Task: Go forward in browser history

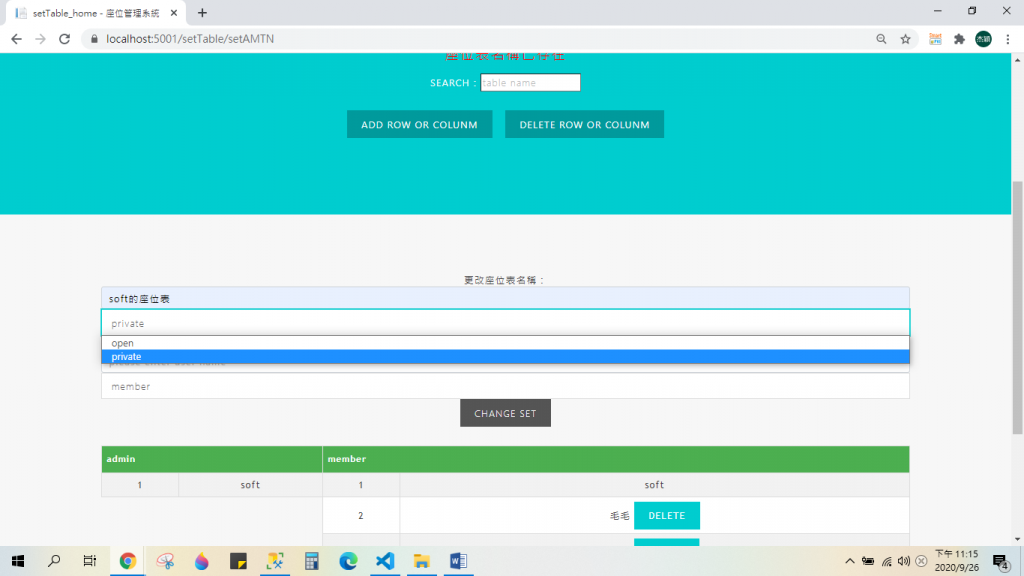Action: click(x=40, y=39)
